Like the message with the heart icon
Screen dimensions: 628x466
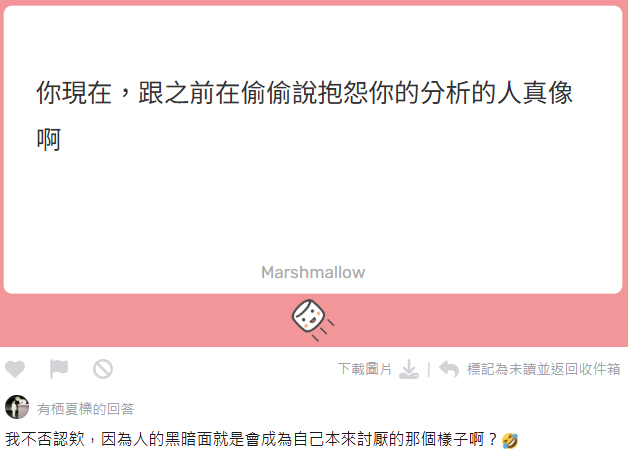[15, 369]
